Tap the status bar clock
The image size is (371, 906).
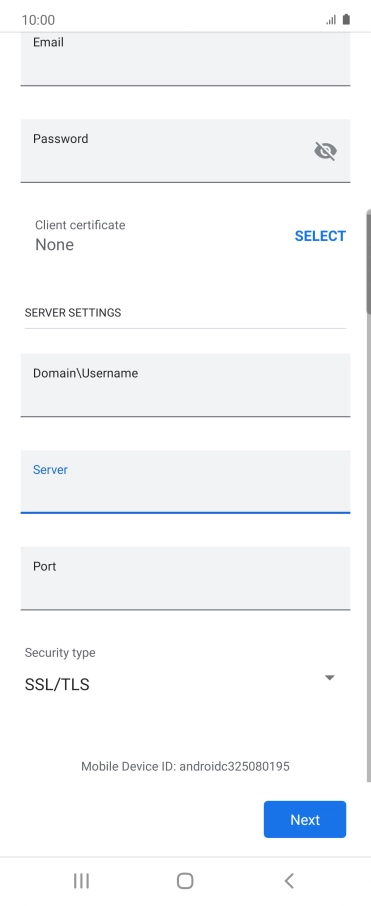38,20
